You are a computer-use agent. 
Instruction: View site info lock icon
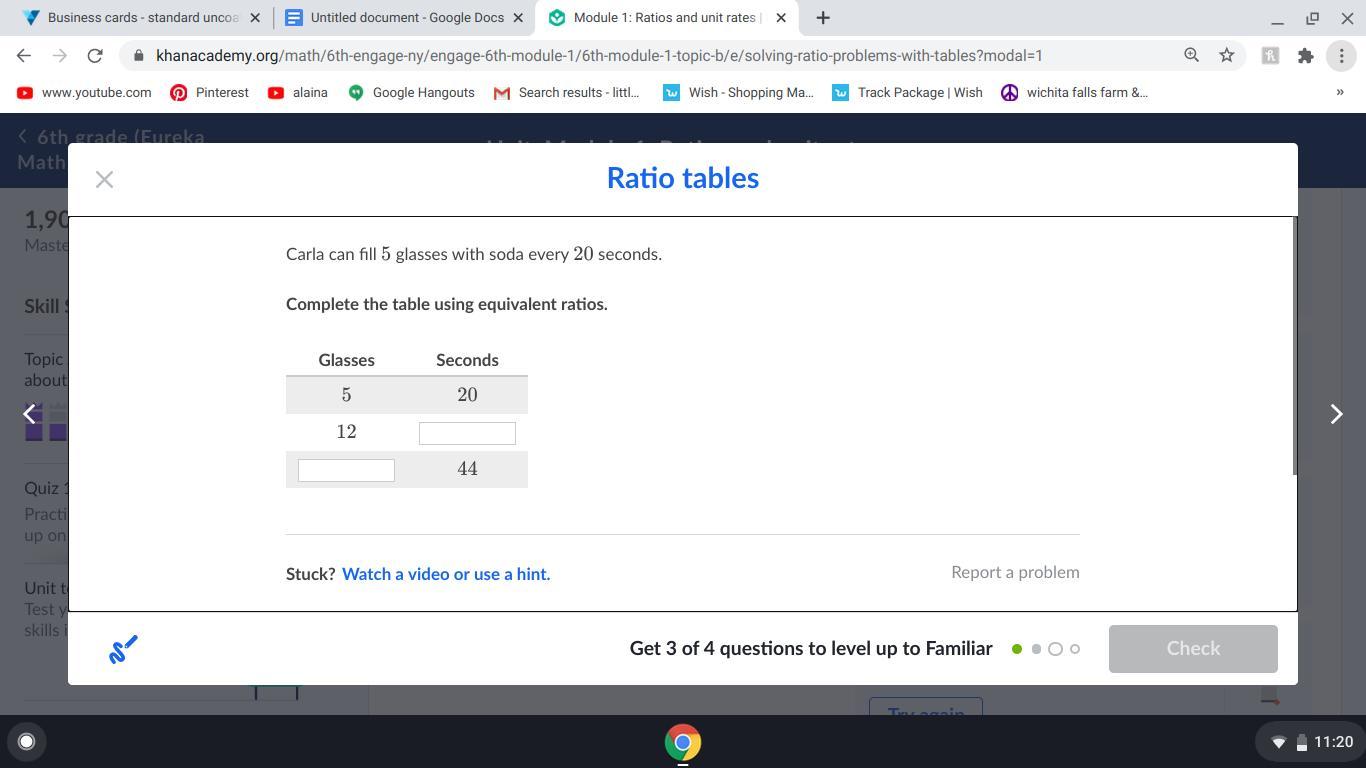click(x=138, y=56)
